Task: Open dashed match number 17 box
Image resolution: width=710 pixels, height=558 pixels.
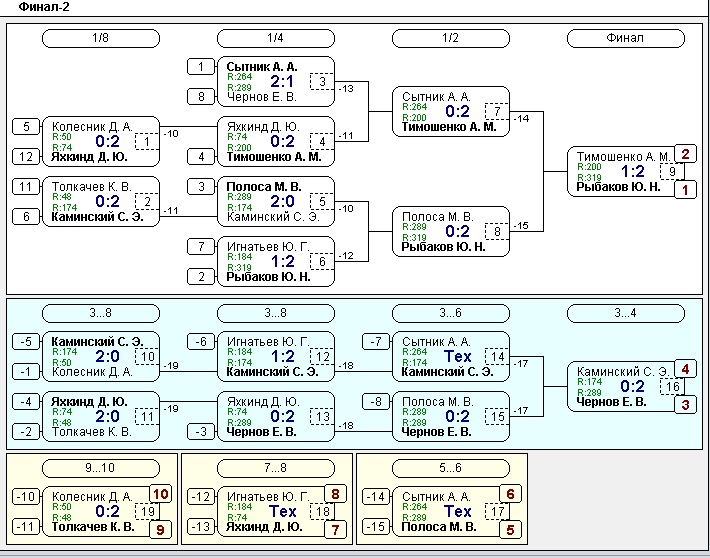Action: (497, 512)
